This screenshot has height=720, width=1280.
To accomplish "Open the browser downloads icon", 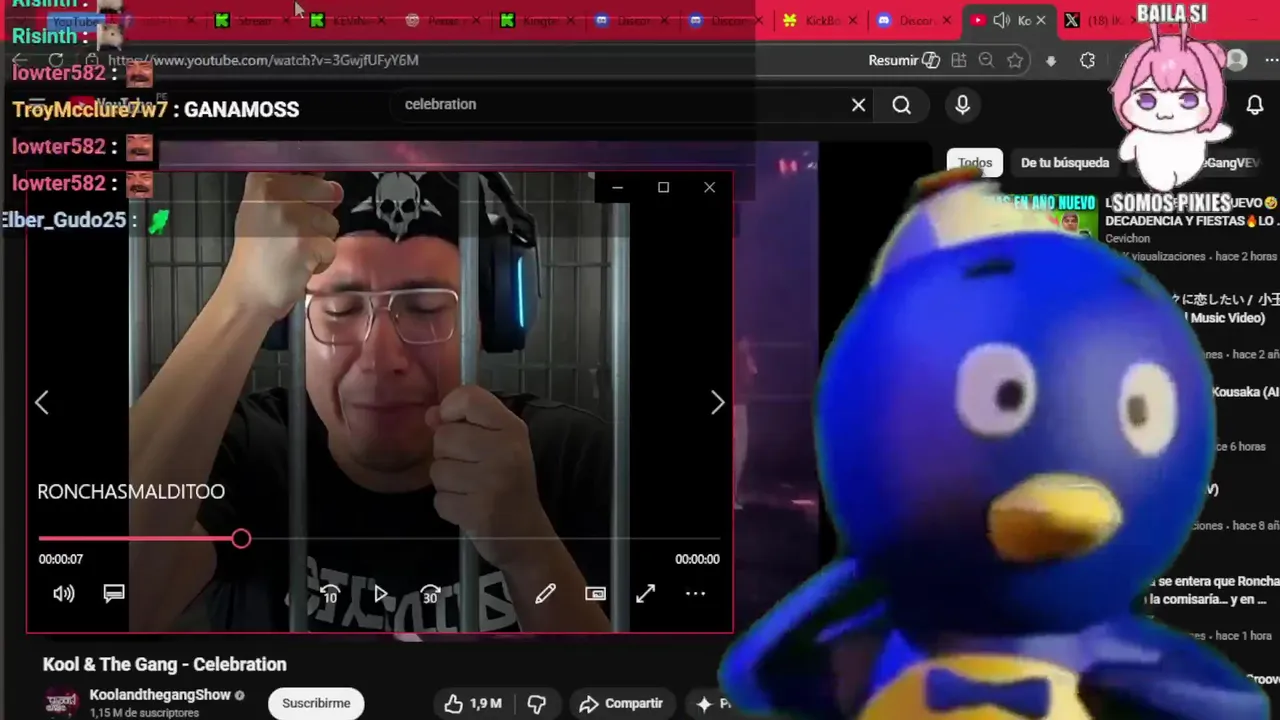I will point(1050,60).
